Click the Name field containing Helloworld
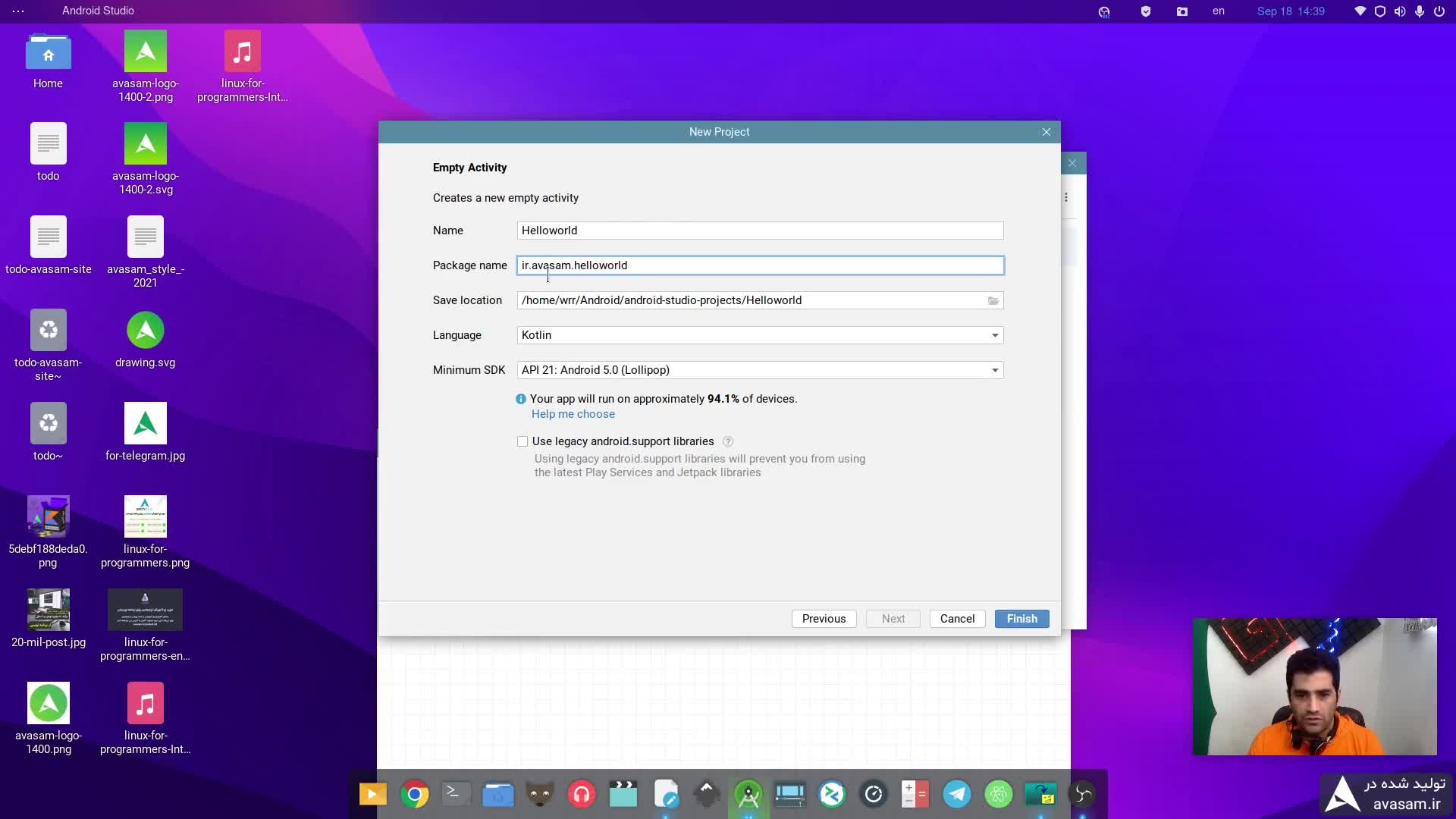The height and width of the screenshot is (819, 1456). click(x=760, y=231)
